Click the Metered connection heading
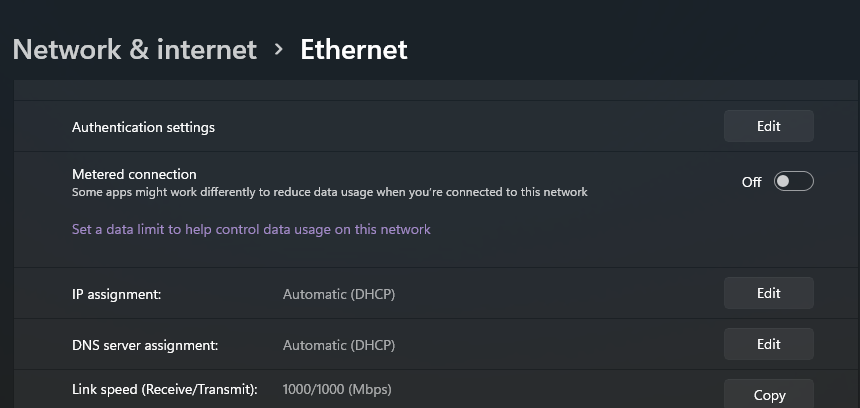Screen dimensions: 860x408 coord(134,174)
